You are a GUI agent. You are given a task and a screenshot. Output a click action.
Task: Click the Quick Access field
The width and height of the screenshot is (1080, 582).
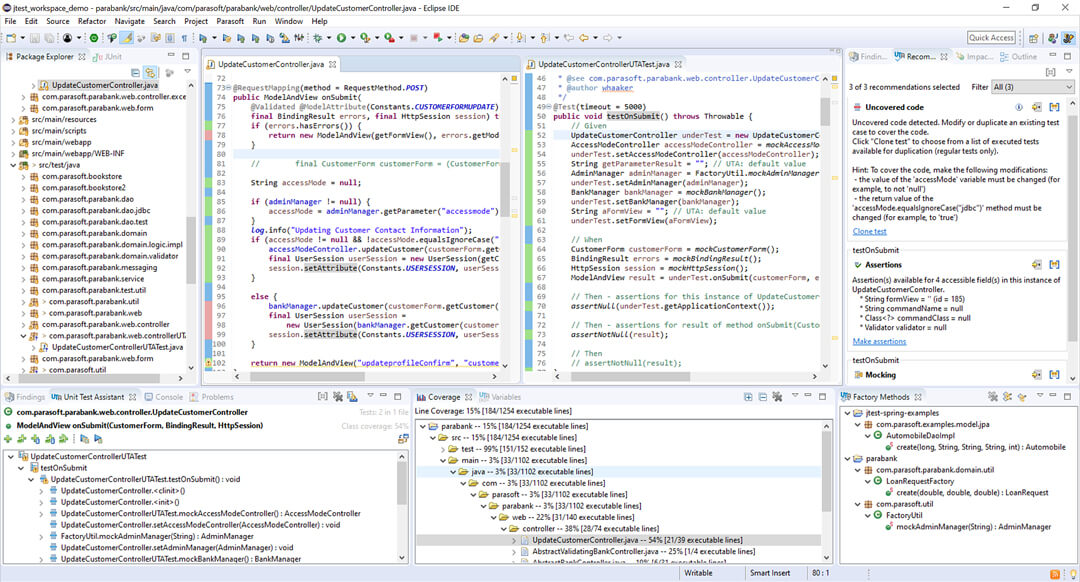click(x=991, y=38)
